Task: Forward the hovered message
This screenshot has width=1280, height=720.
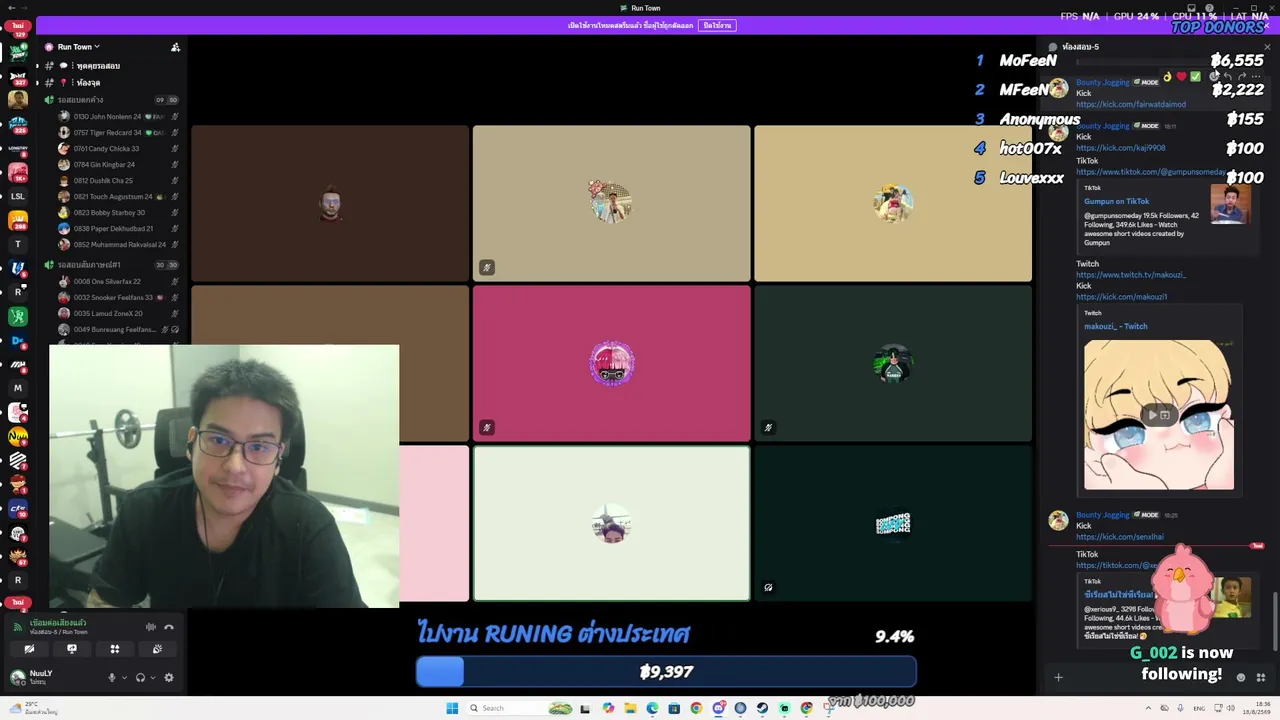Action: coord(1242,77)
